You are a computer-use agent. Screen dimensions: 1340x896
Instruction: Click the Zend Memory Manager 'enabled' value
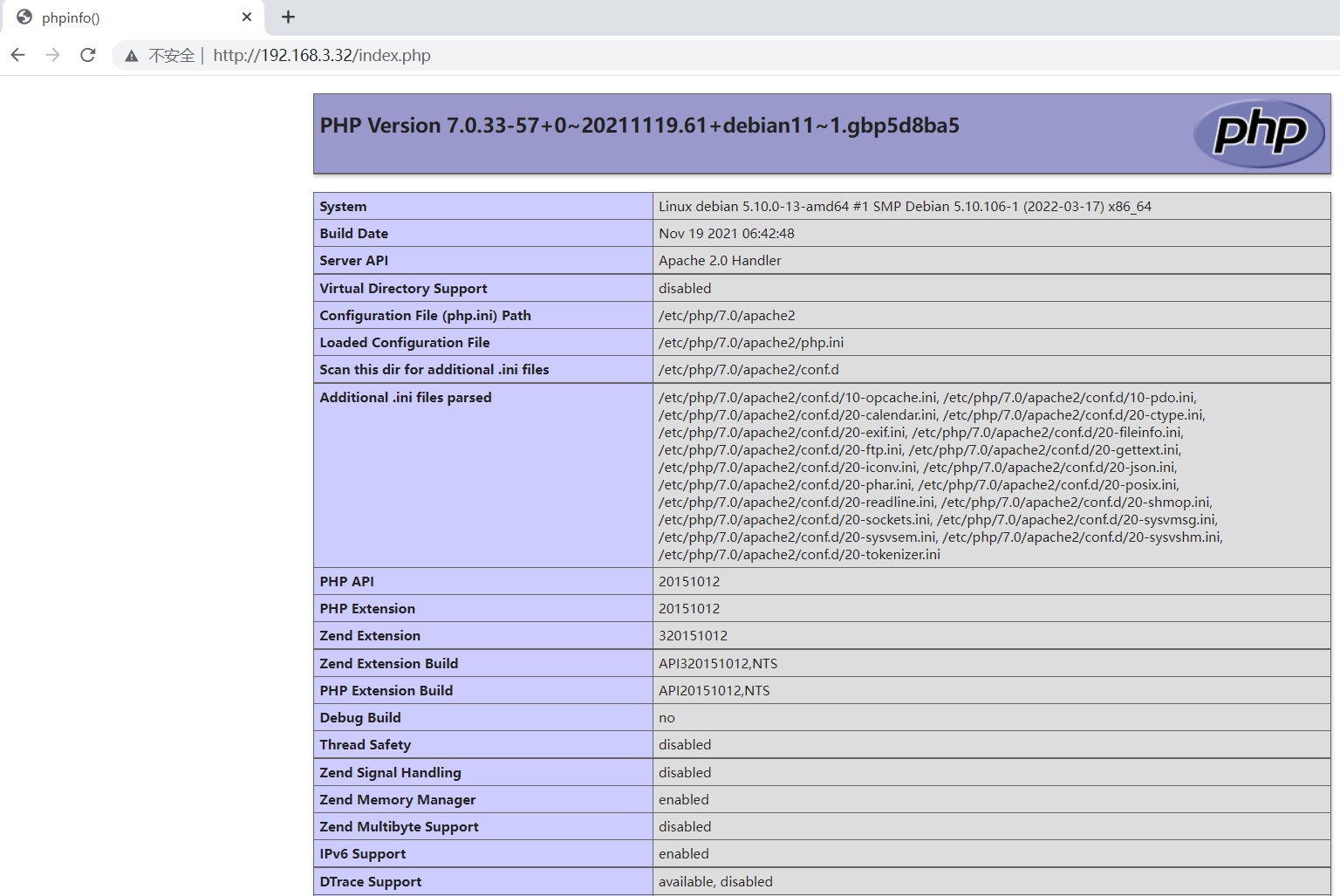(684, 800)
